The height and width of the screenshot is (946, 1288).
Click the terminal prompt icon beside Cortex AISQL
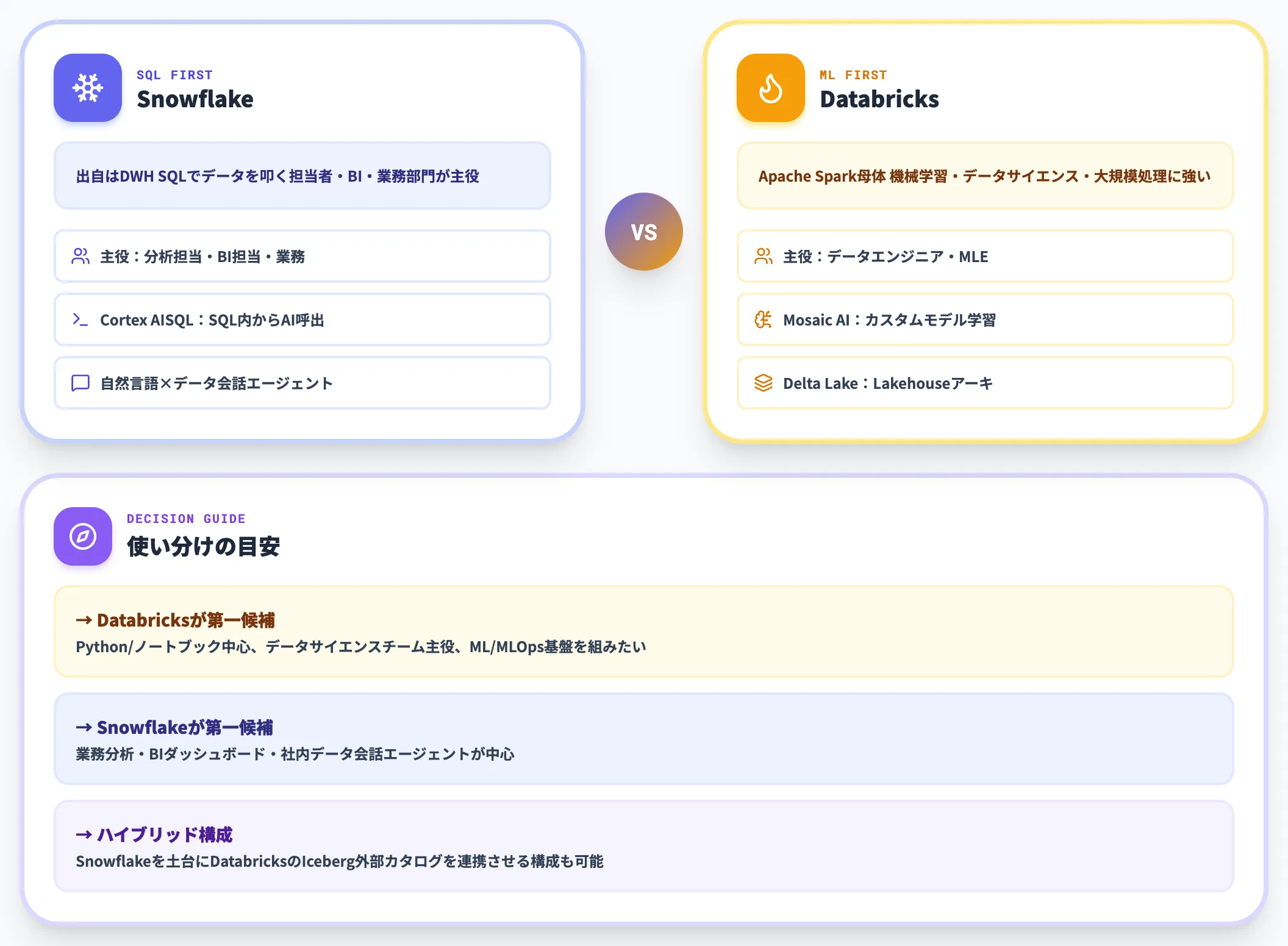point(80,319)
